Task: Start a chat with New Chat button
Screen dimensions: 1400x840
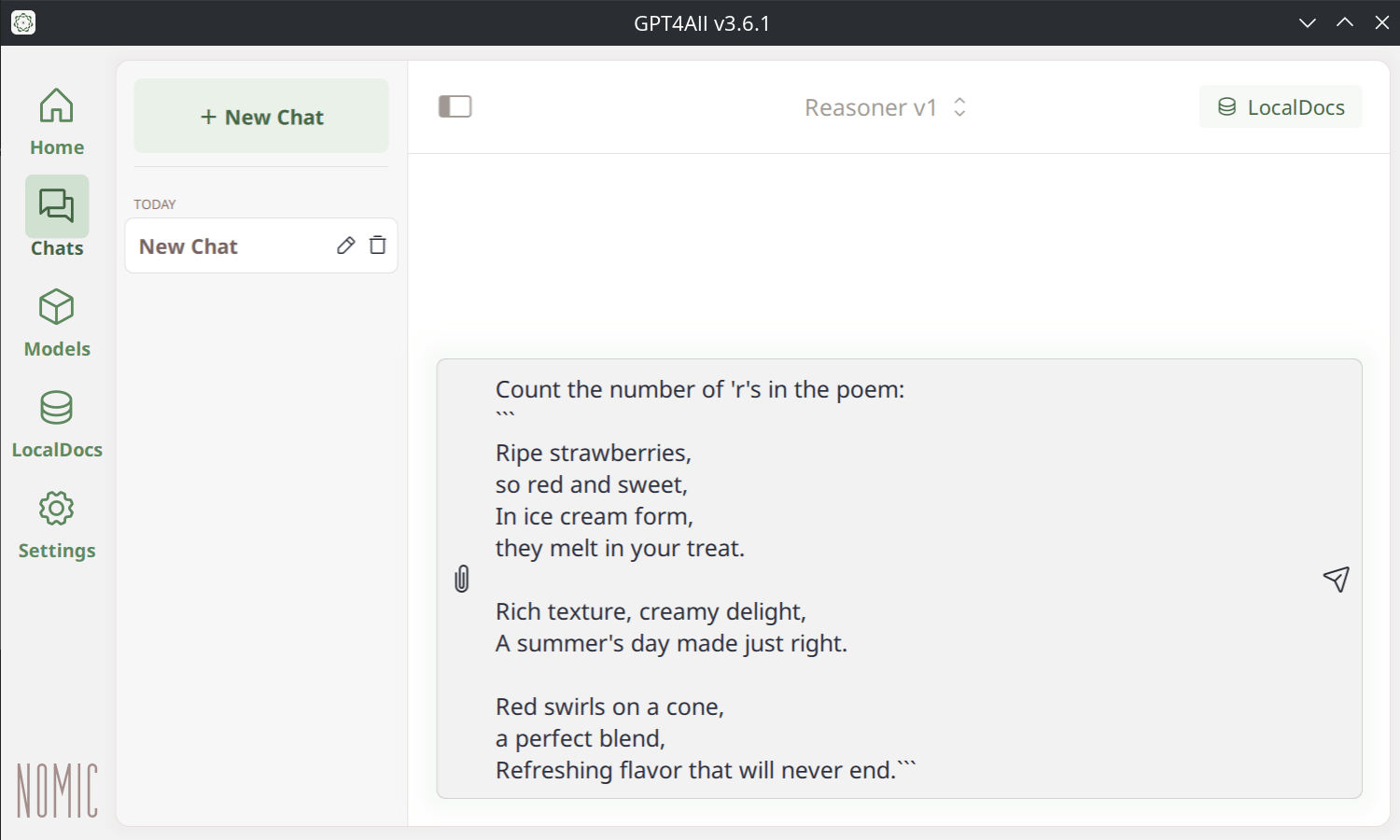Action: coord(261,117)
